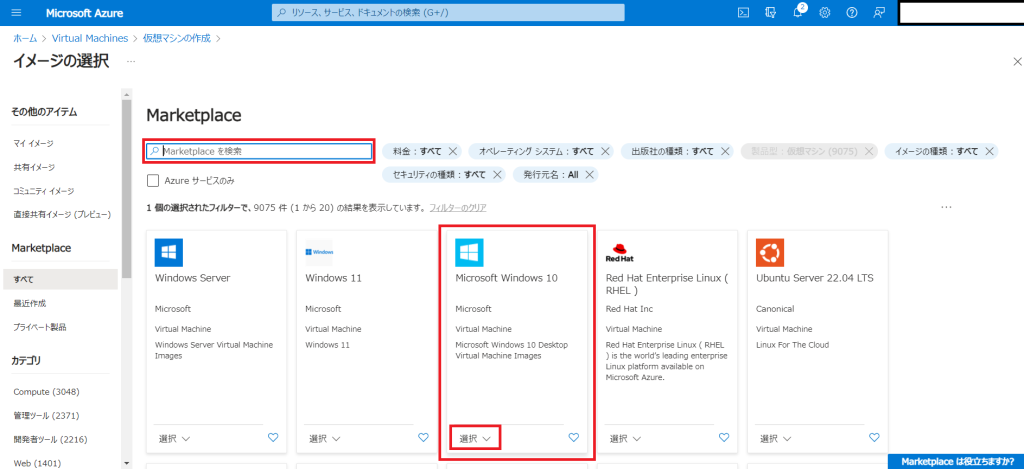Viewport: 1024px width, 469px height.
Task: Go to Virtual Machines breadcrumb link
Action: [x=89, y=39]
